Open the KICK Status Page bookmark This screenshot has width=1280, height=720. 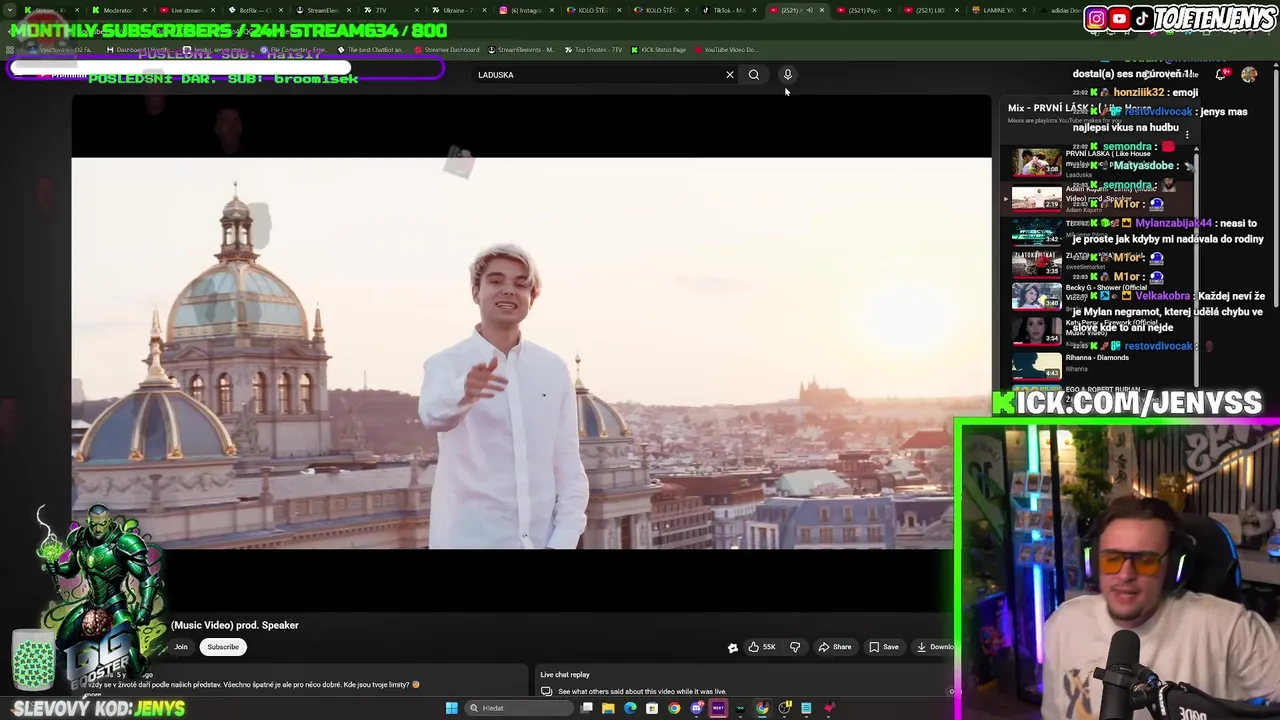(x=657, y=50)
